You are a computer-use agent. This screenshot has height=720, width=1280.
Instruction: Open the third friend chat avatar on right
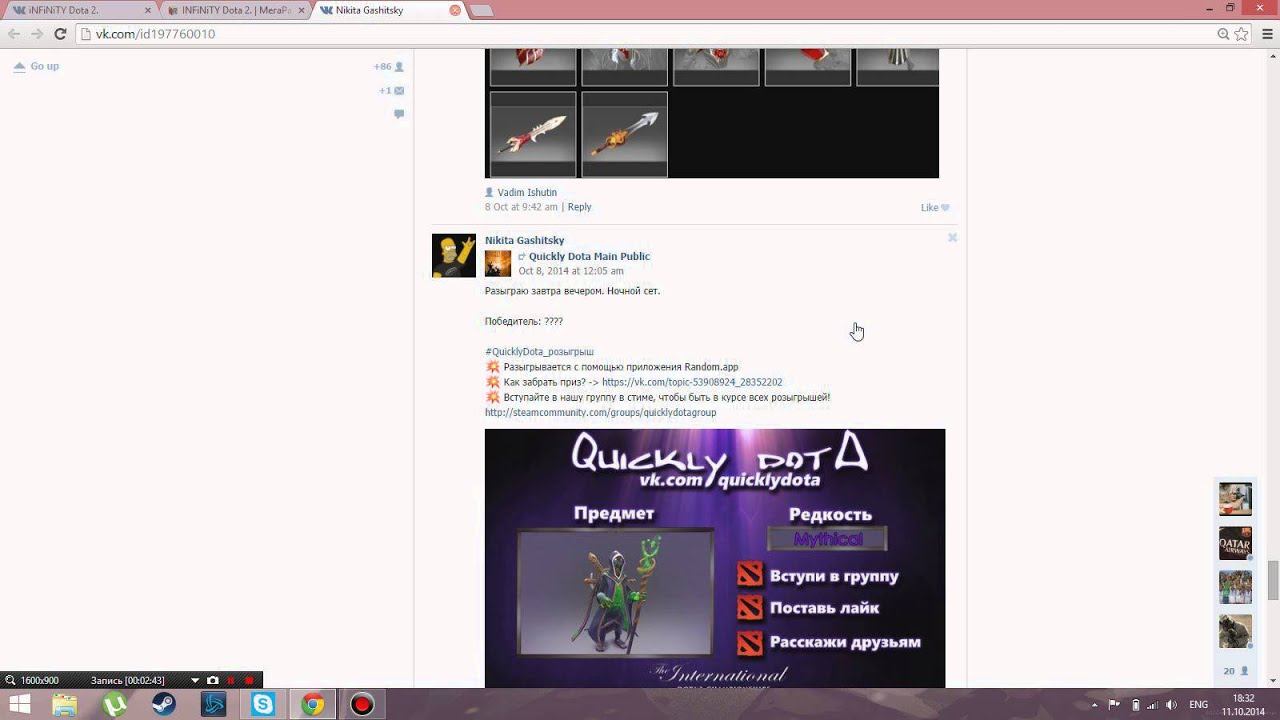click(1235, 587)
